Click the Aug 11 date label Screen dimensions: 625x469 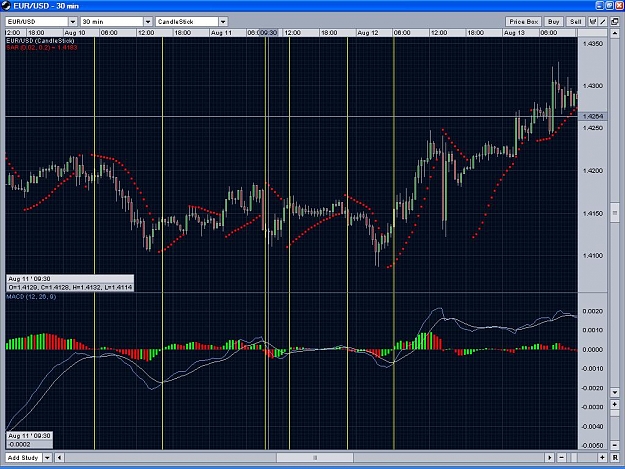221,33
